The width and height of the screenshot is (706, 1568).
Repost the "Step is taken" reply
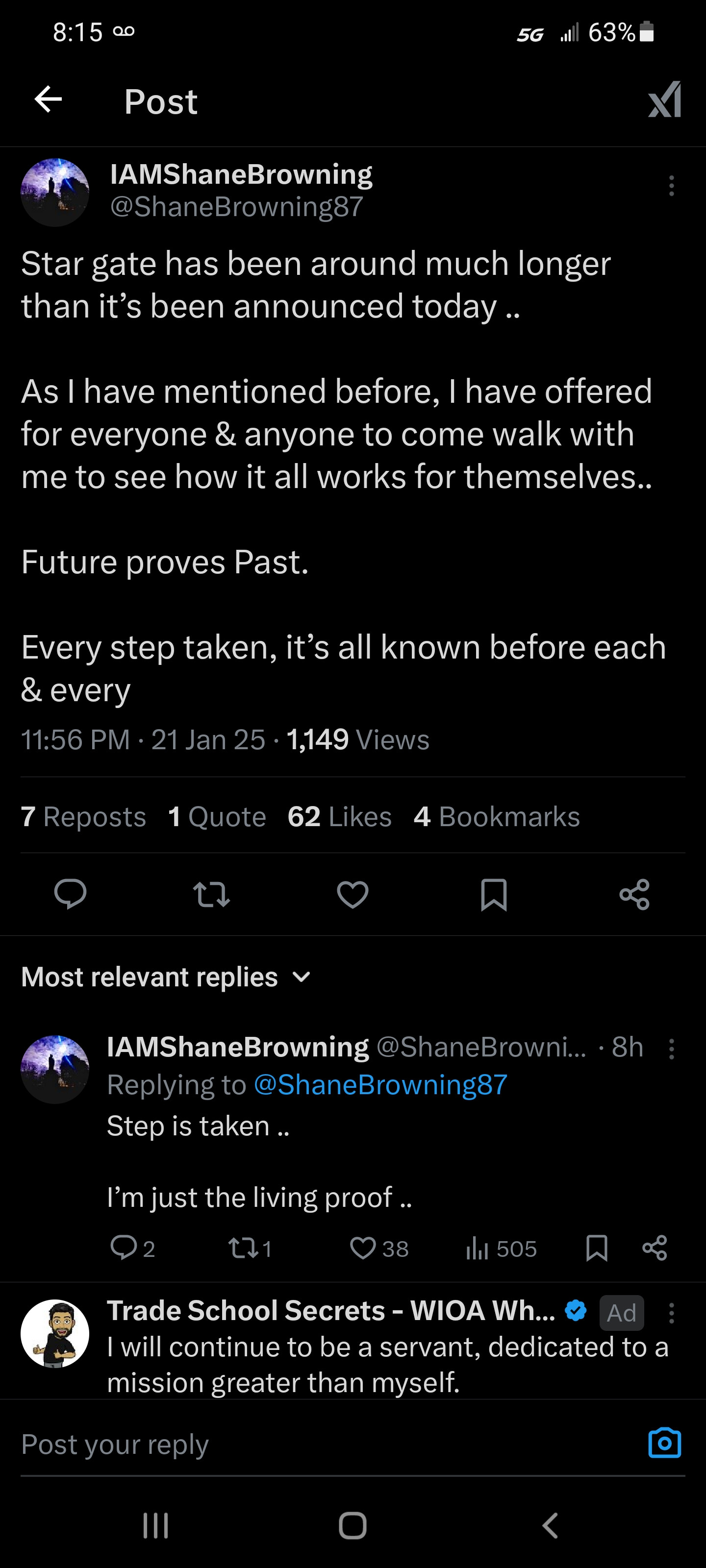(238, 1249)
